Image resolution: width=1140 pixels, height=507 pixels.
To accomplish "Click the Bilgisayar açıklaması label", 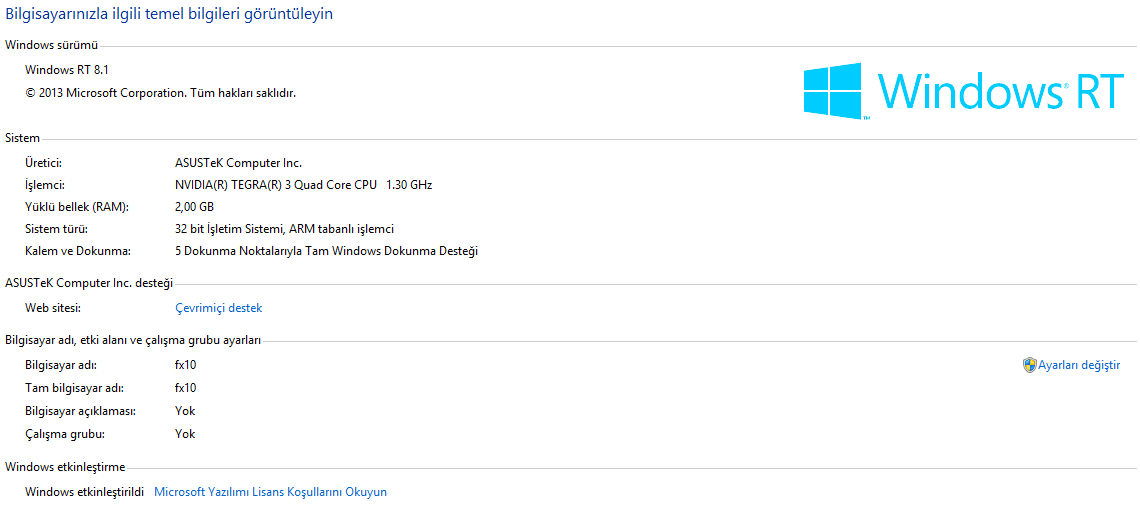I will click(80, 411).
